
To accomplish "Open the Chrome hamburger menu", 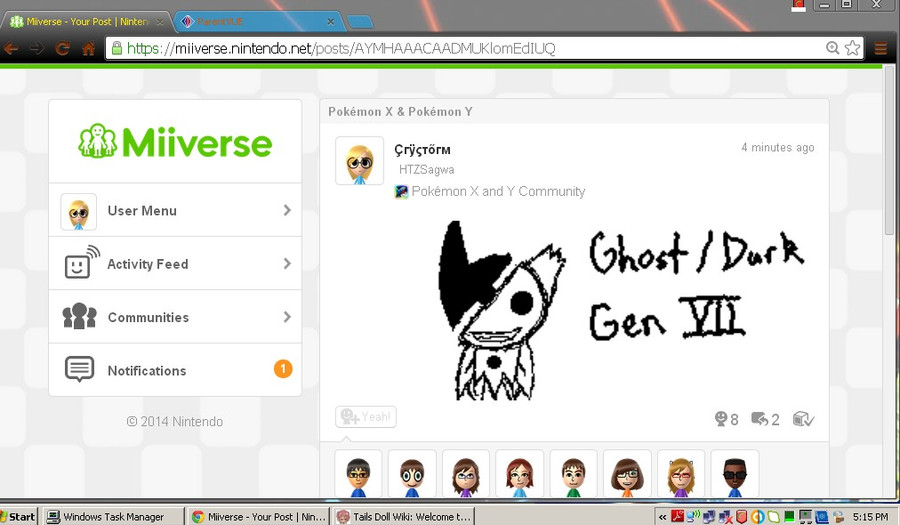I will 880,49.
